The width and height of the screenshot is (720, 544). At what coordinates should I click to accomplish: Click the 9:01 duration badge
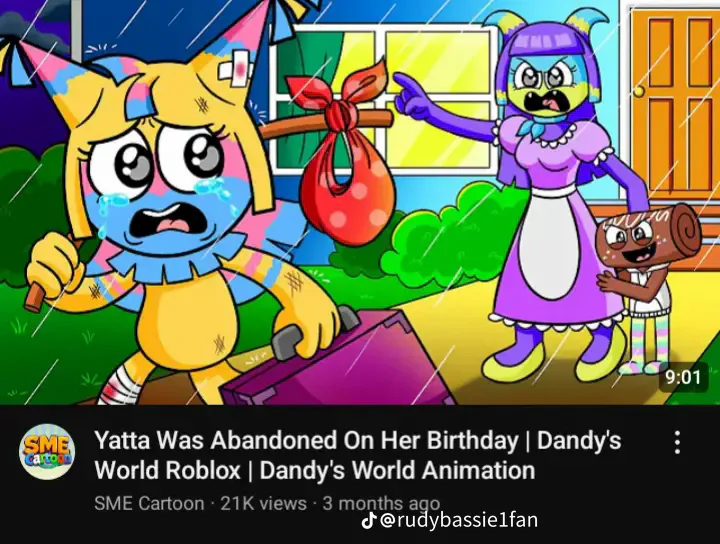pyautogui.click(x=683, y=377)
